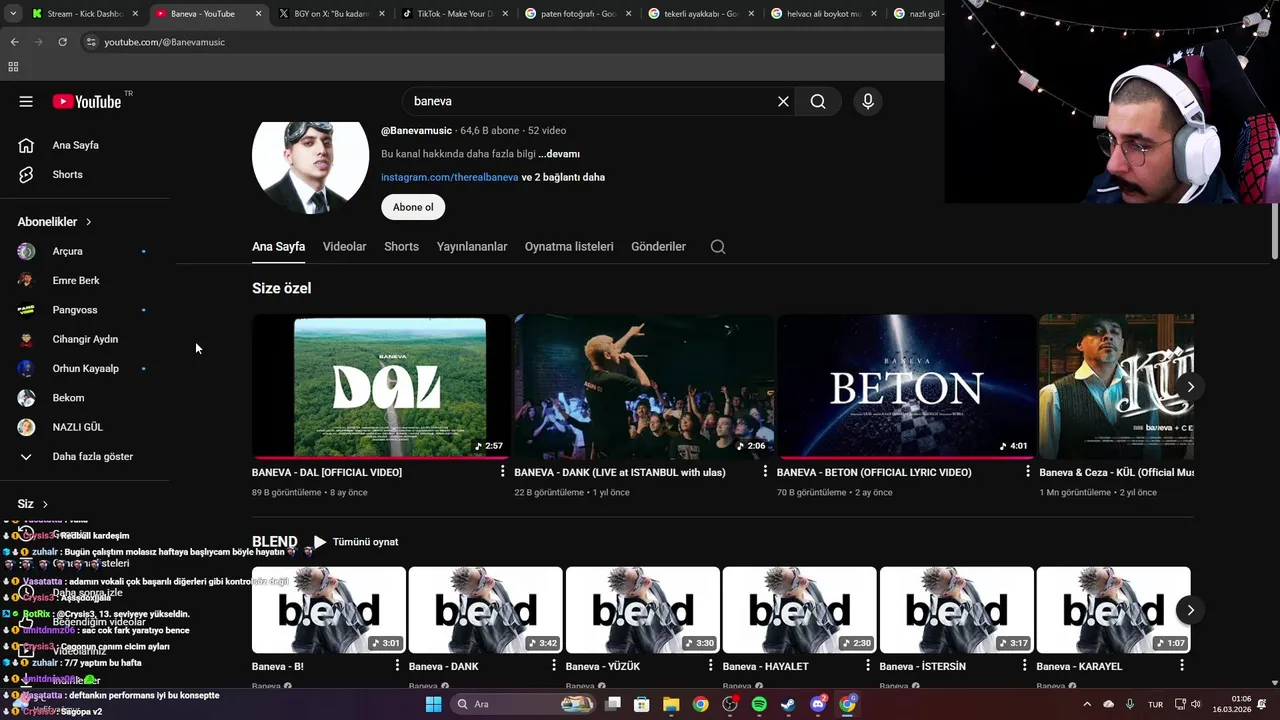Open BANEVA - BETON lyric video thumbnail
The image size is (1280, 720).
pyautogui.click(x=906, y=387)
